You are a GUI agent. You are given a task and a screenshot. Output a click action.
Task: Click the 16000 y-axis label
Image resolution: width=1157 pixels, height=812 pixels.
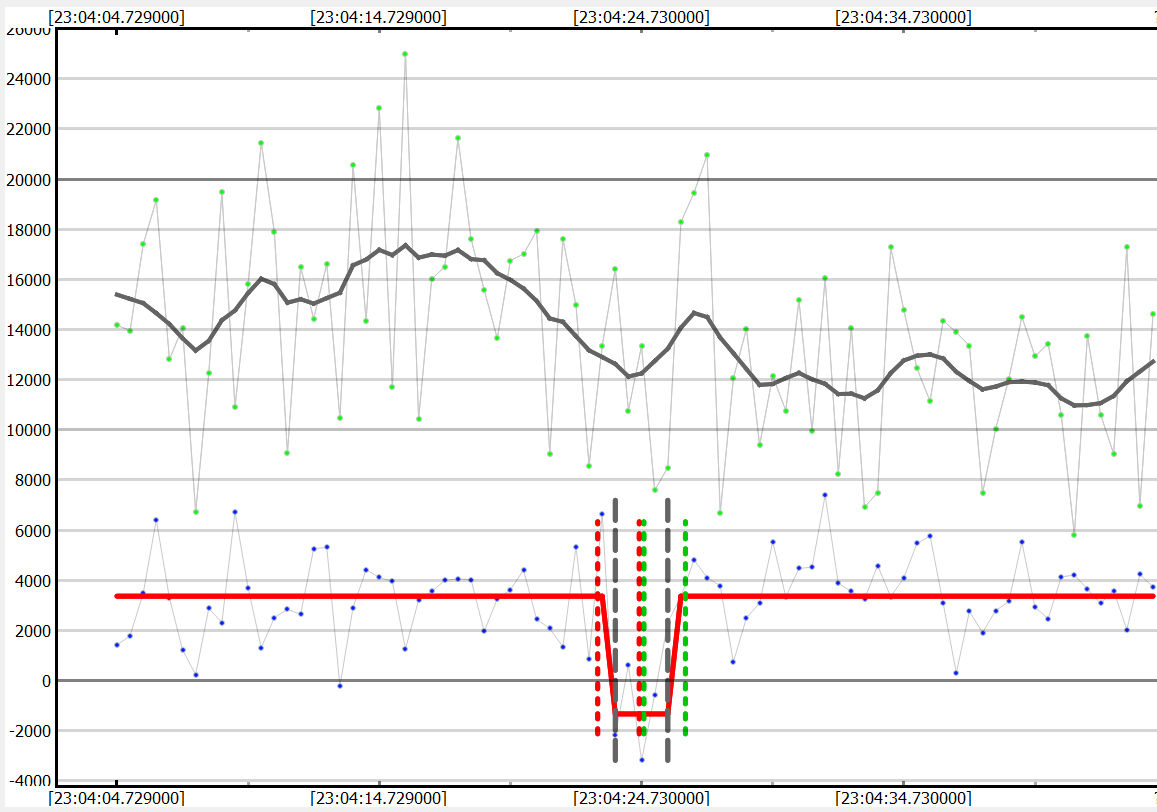28,280
